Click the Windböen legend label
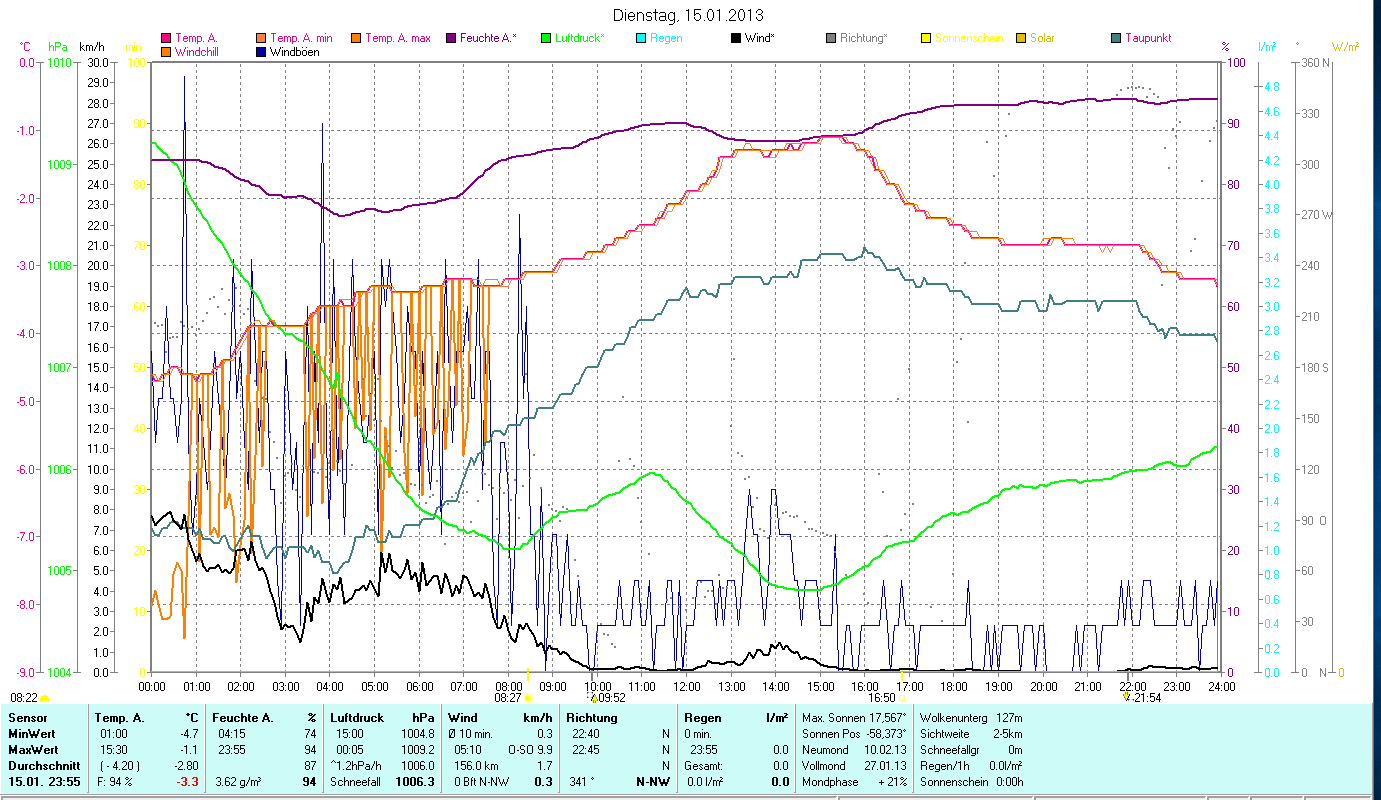The image size is (1381, 800). click(295, 51)
